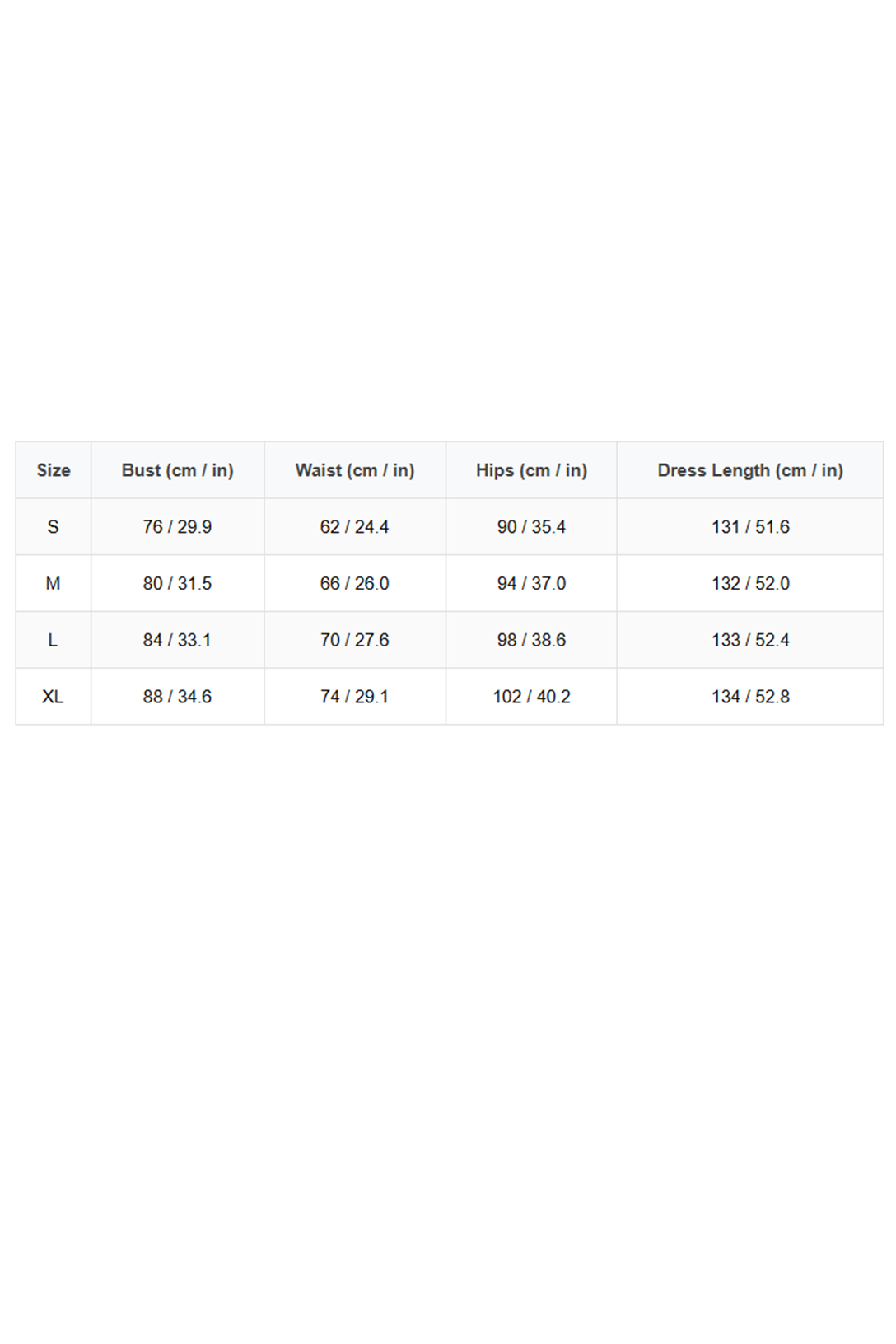Image resolution: width=896 pixels, height=1344 pixels.
Task: Click waist value 66 / 26.0
Action: (x=354, y=584)
